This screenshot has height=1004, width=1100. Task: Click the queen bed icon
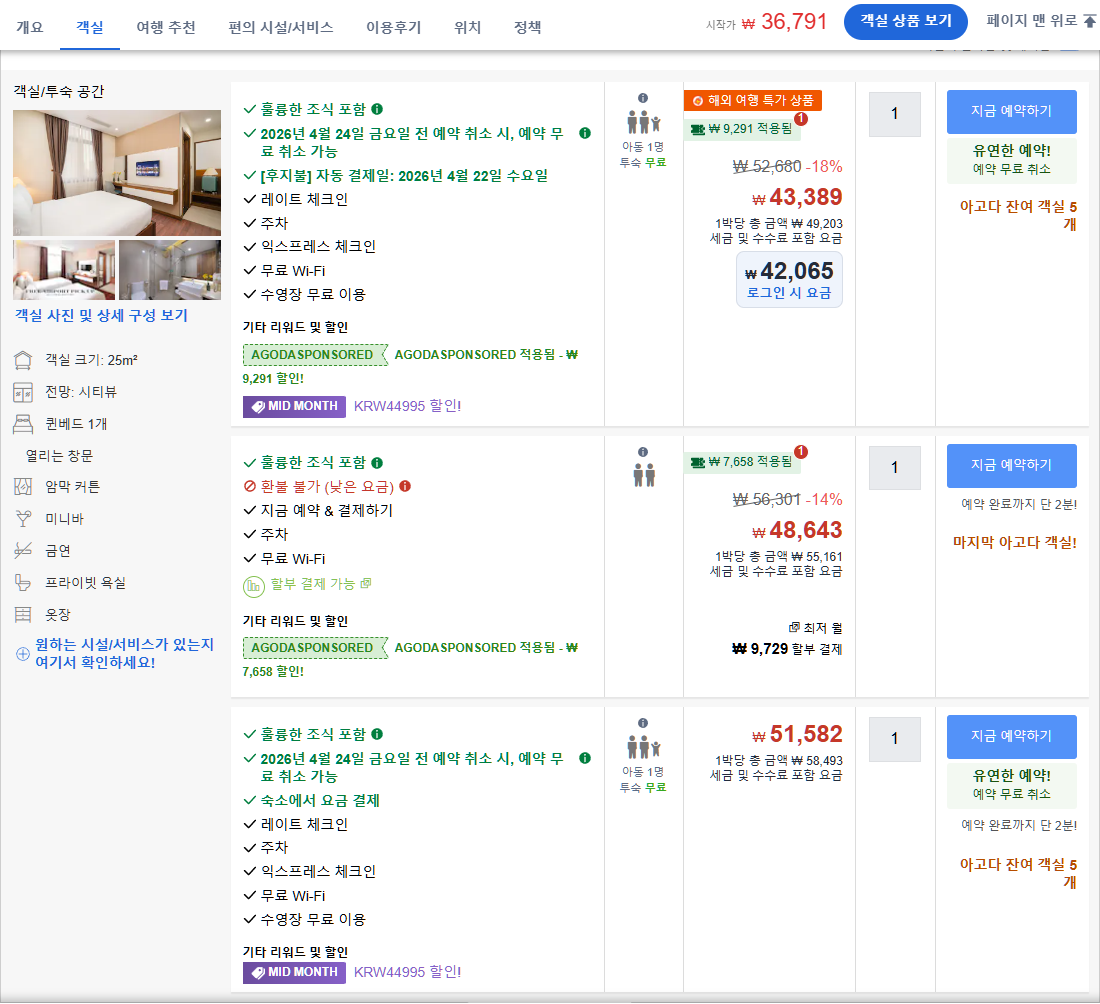(x=23, y=424)
